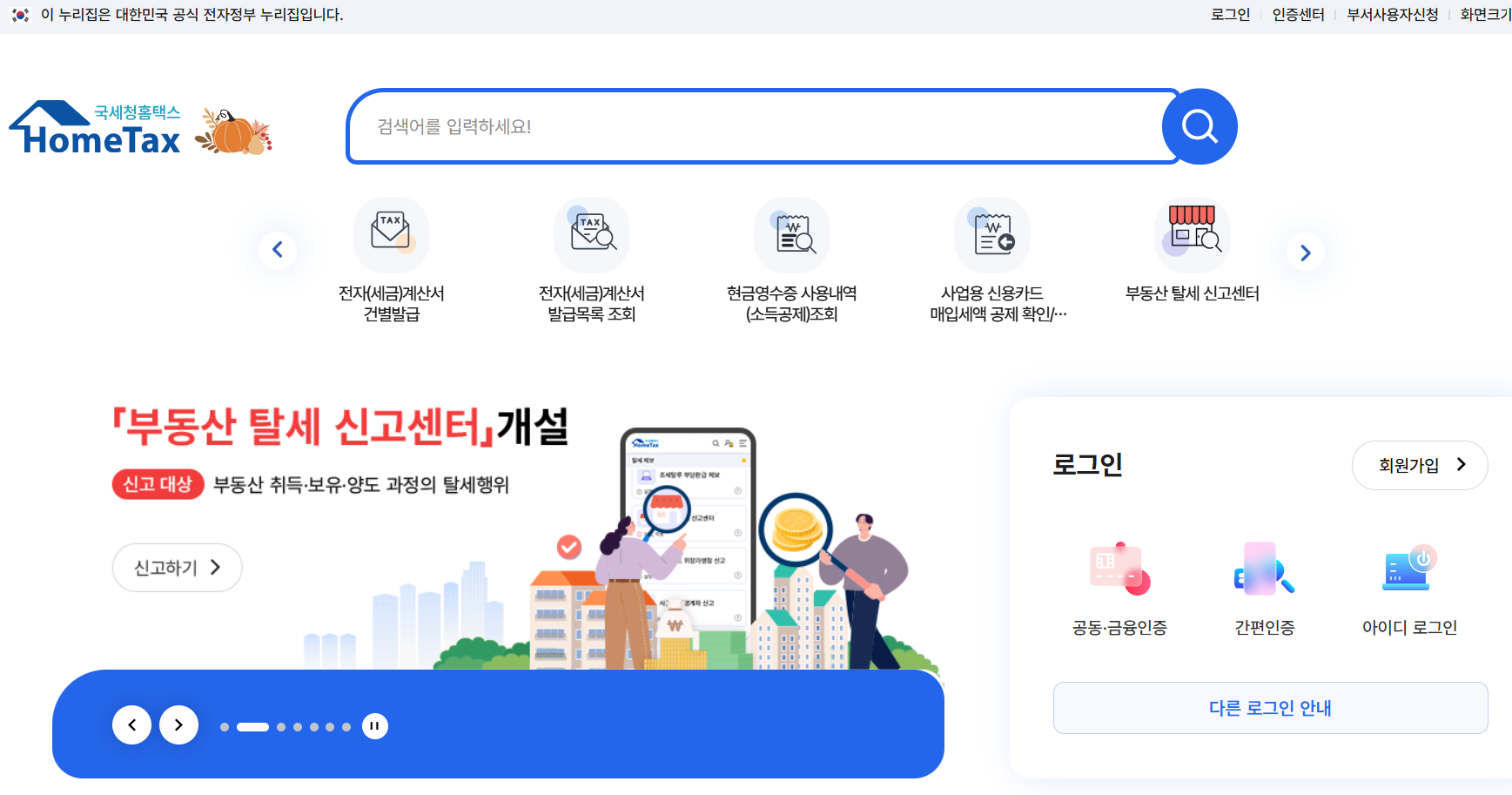Pause the banner slideshow

click(375, 726)
